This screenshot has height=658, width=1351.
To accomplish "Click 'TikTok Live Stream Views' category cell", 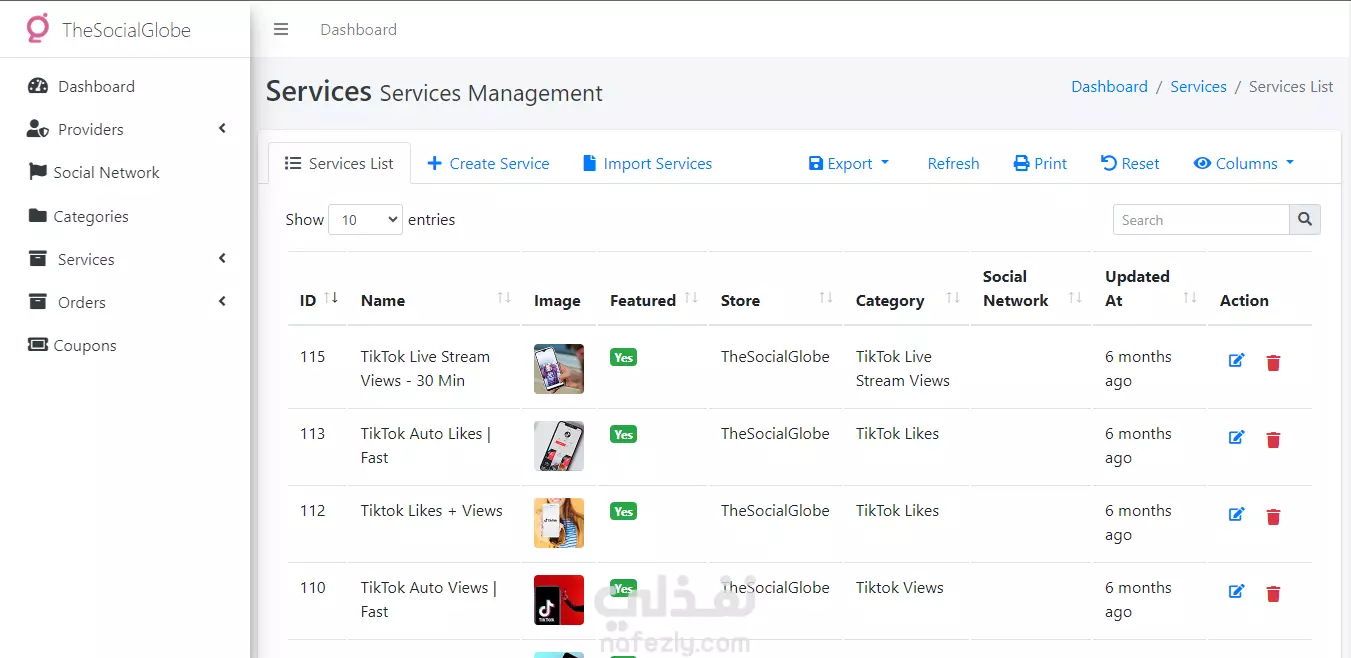I will (x=903, y=369).
